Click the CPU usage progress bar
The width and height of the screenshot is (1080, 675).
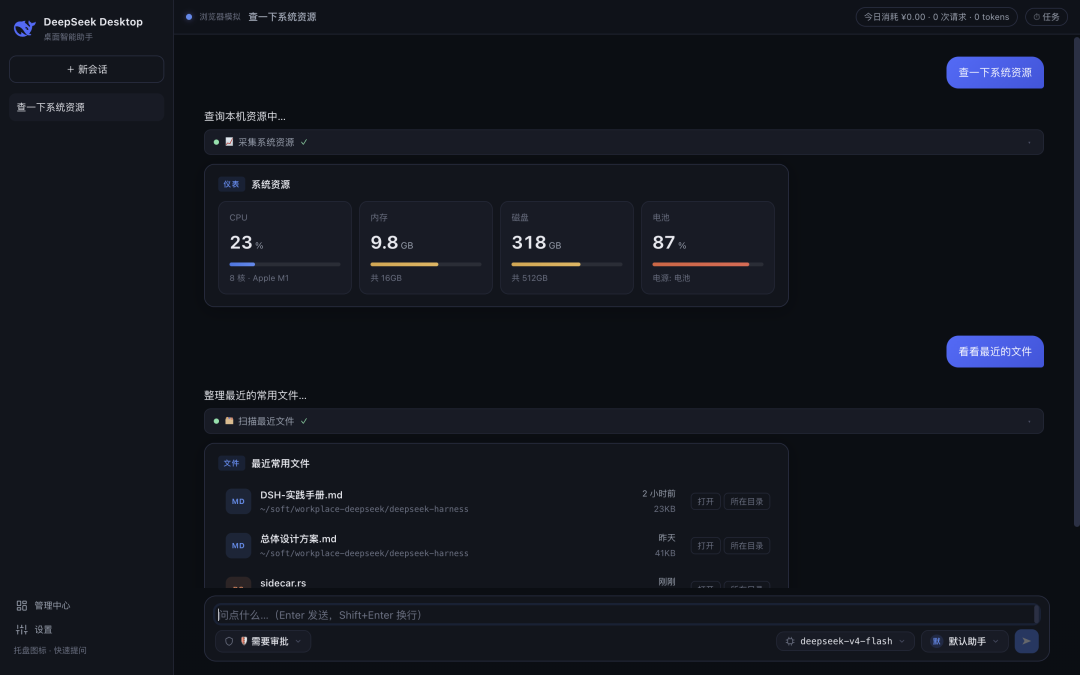284,264
